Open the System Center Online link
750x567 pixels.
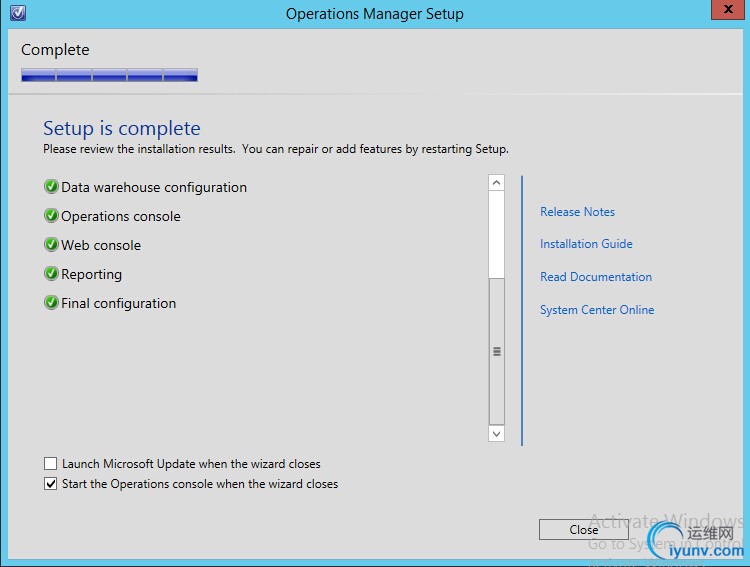tap(597, 310)
